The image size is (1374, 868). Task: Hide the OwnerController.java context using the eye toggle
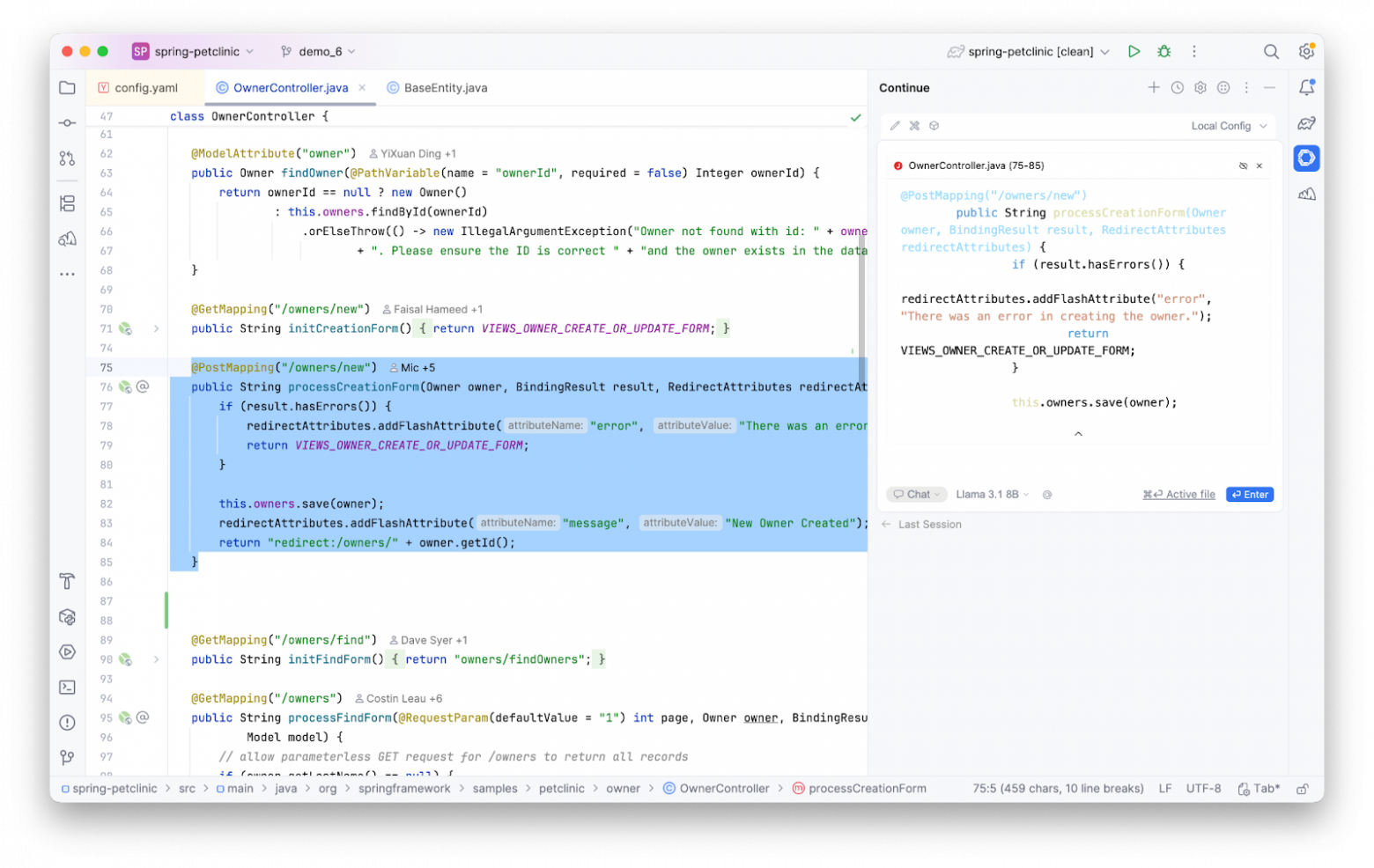(1244, 166)
